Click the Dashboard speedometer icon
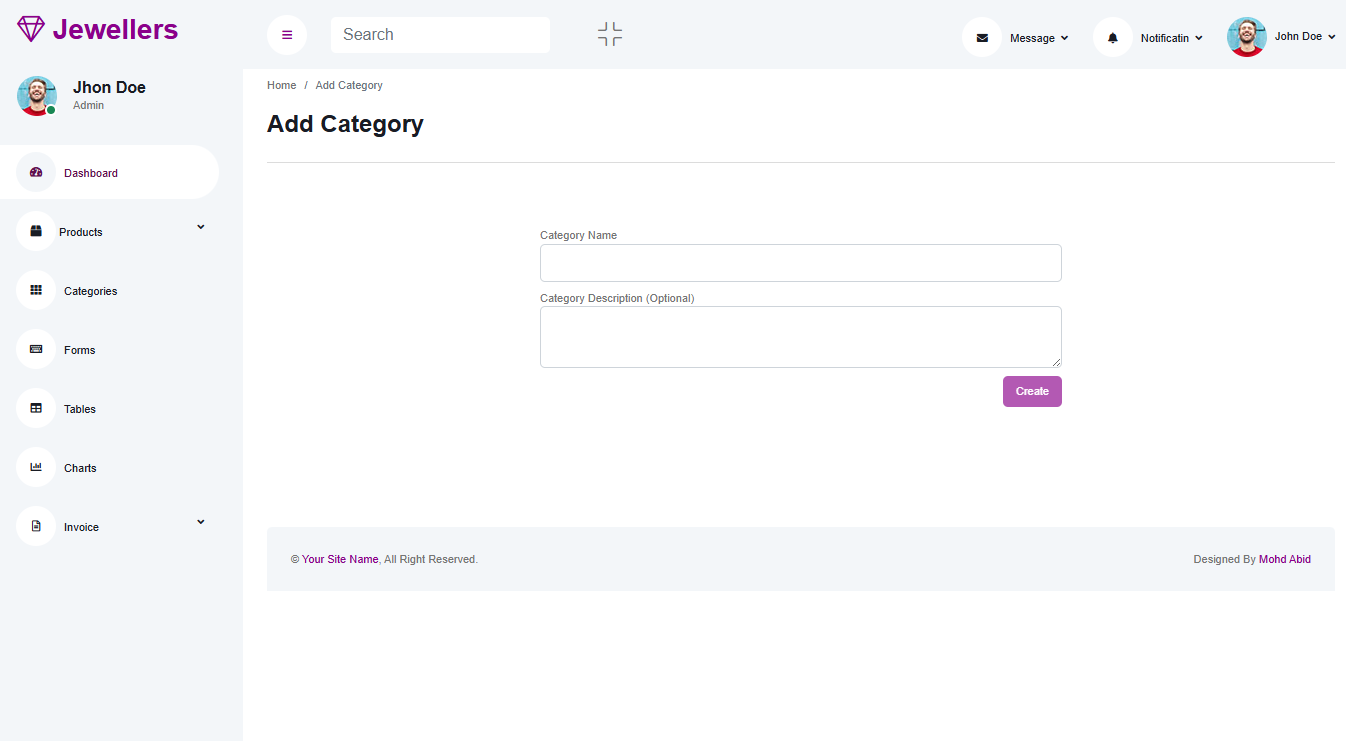This screenshot has width=1346, height=741. pos(36,172)
